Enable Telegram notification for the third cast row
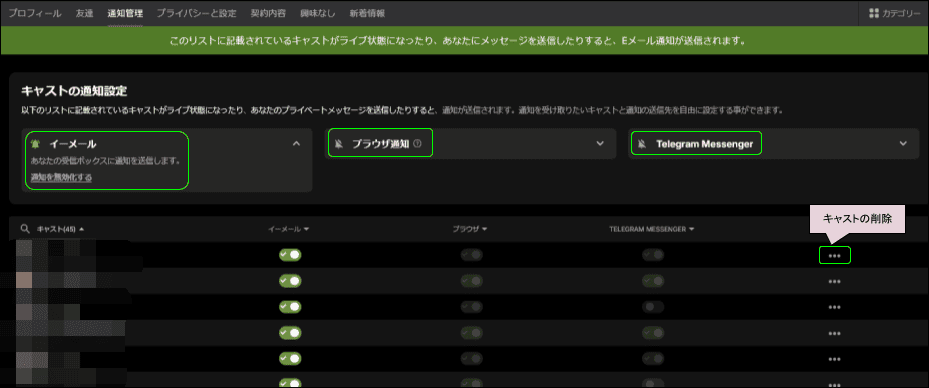 (x=653, y=307)
